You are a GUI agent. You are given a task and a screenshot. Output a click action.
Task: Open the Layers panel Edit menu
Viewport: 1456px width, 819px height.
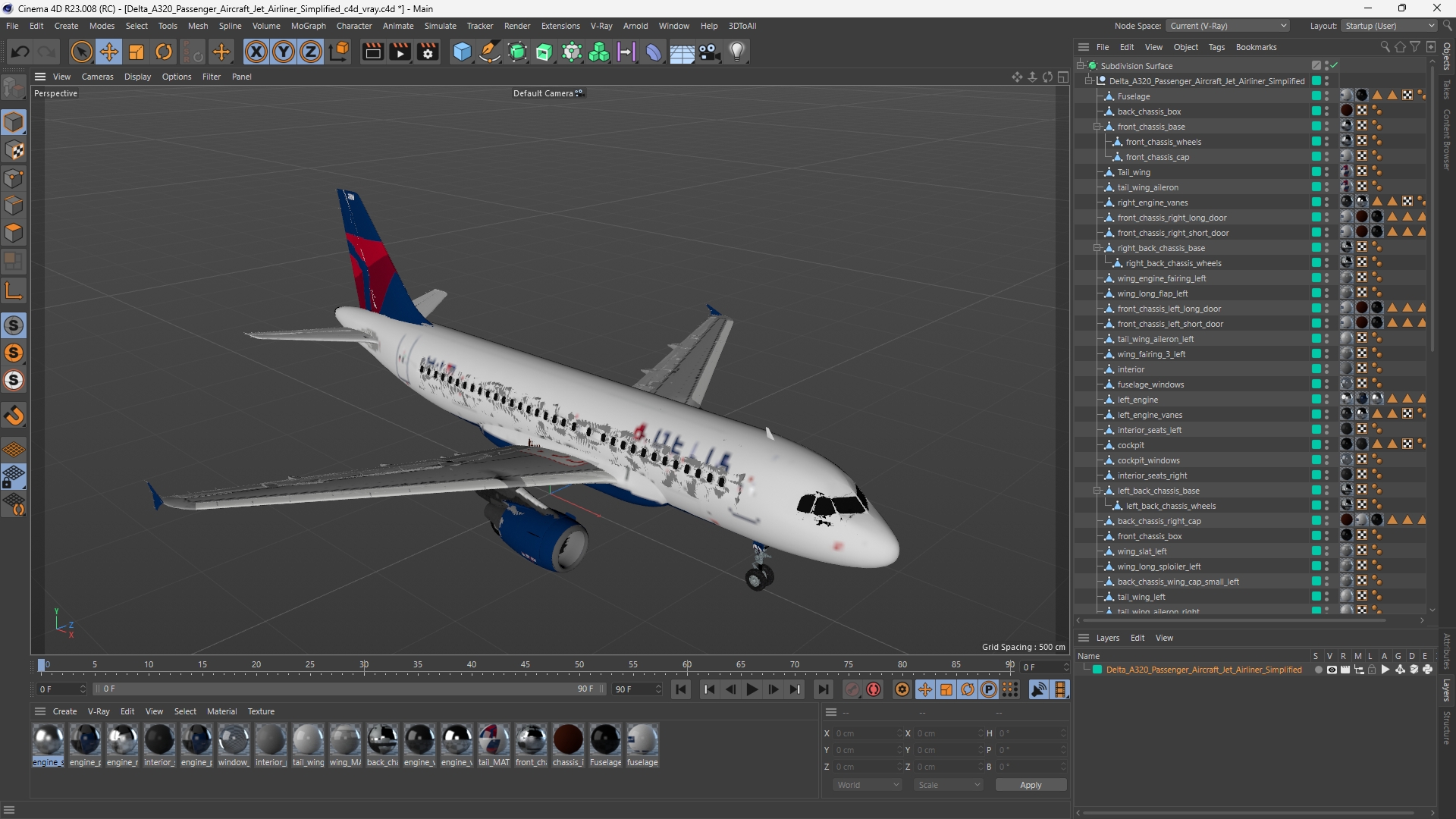pos(1137,638)
